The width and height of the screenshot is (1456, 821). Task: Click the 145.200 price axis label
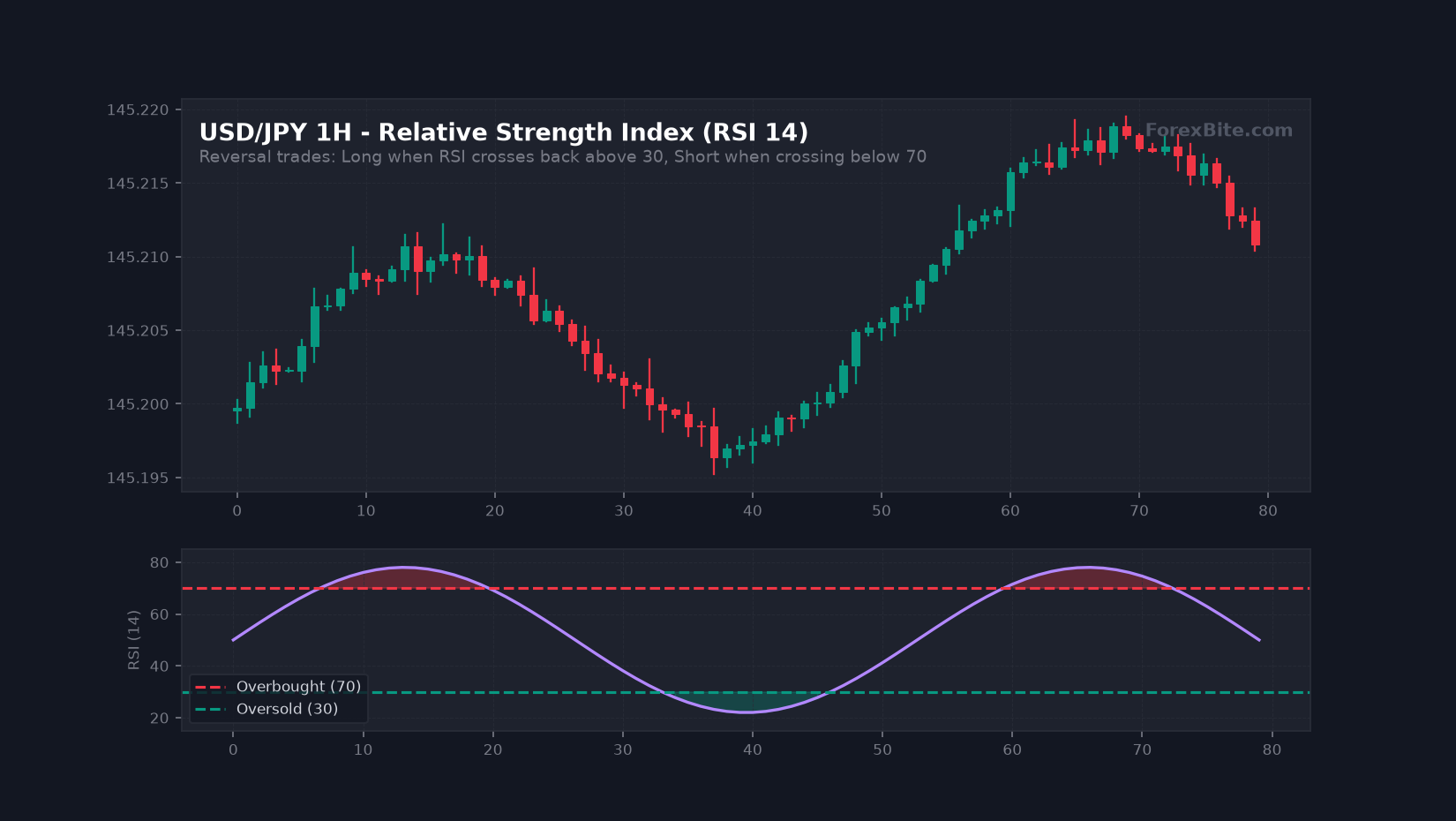pos(138,404)
